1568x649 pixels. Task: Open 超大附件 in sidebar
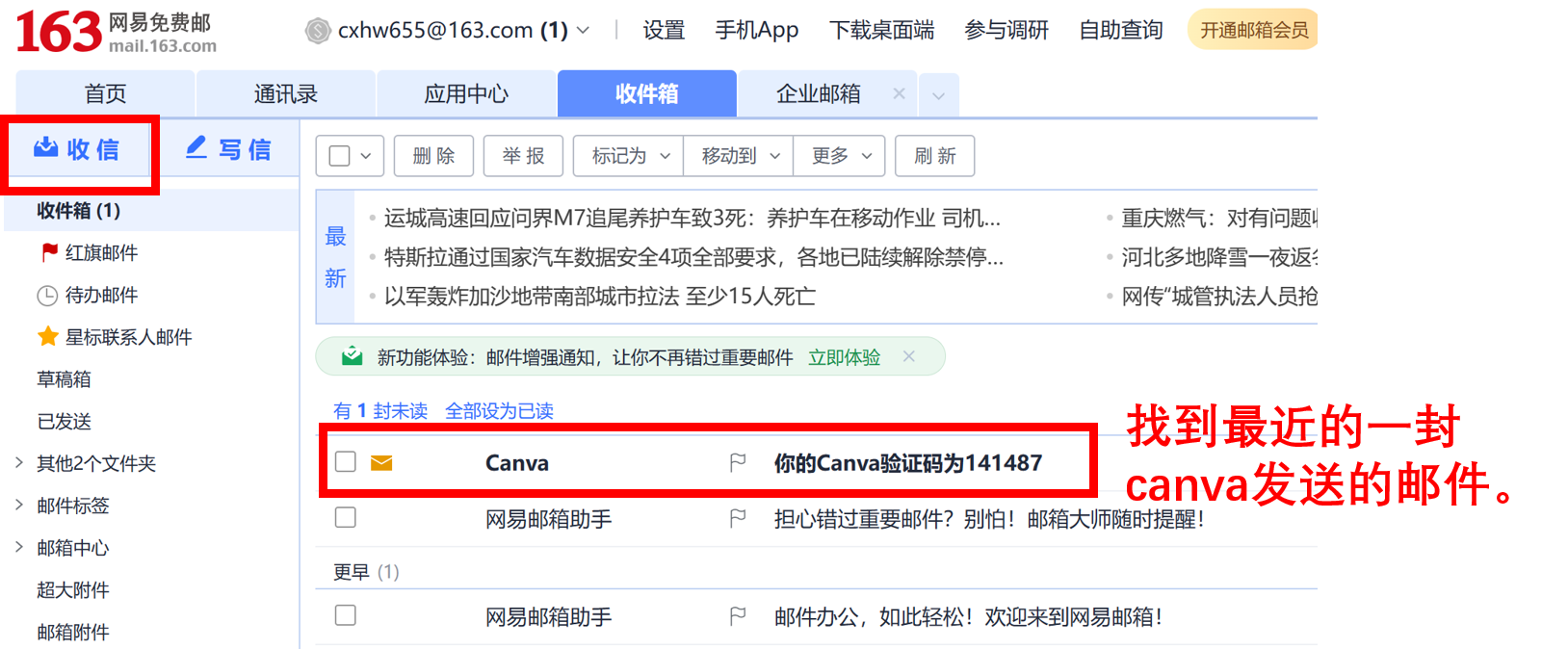click(73, 589)
